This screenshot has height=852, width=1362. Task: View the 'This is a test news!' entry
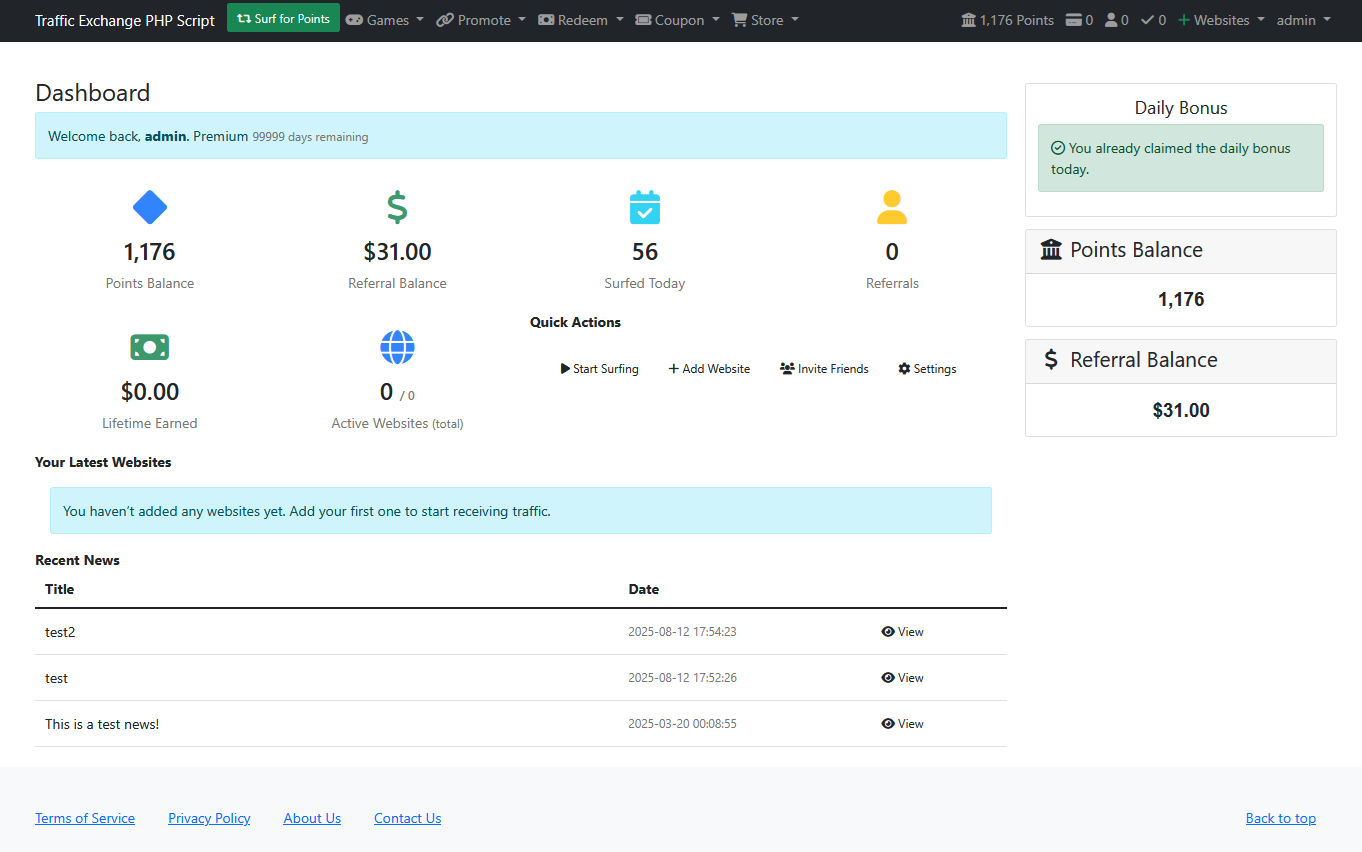[902, 724]
